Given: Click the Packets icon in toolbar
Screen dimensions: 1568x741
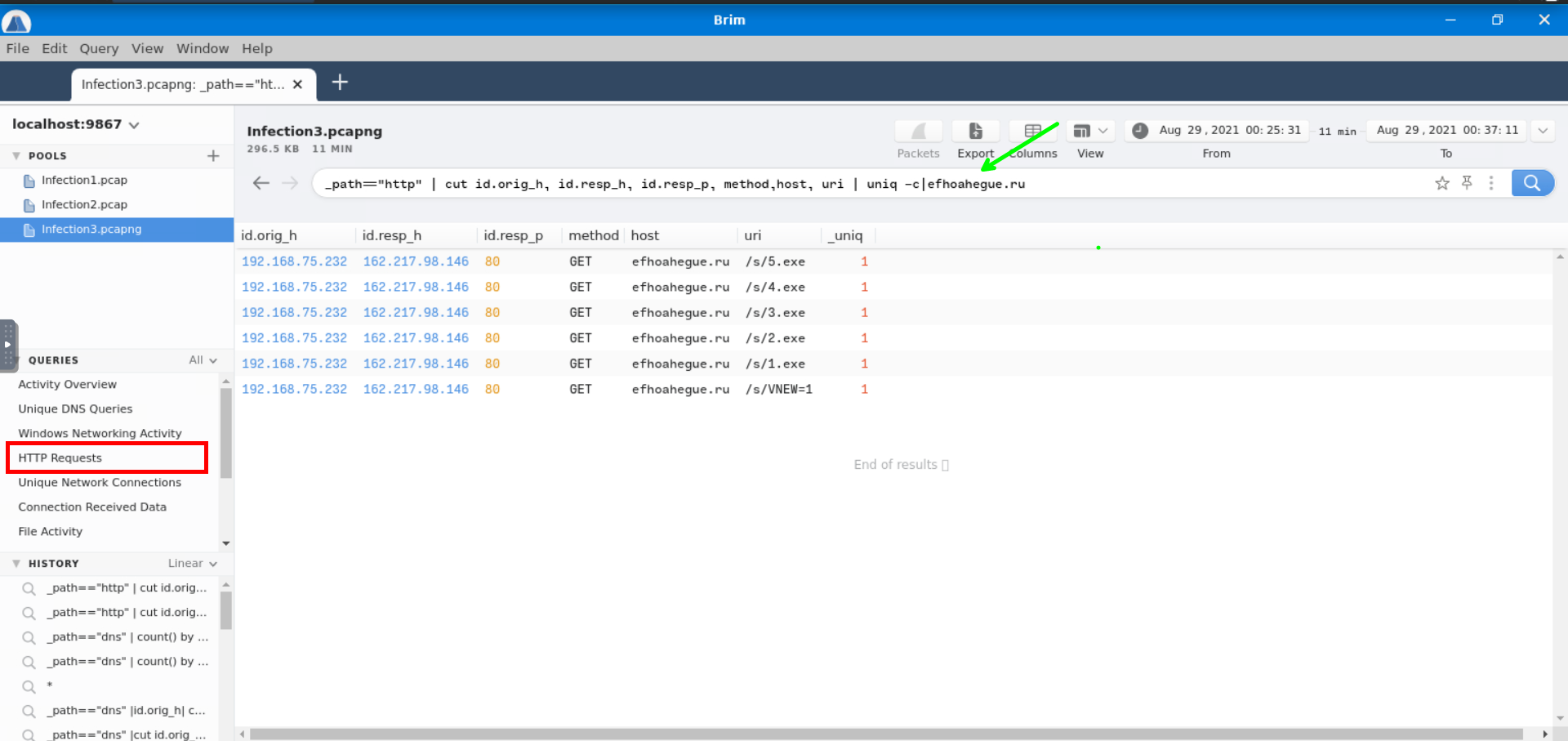Looking at the screenshot, I should point(918,132).
